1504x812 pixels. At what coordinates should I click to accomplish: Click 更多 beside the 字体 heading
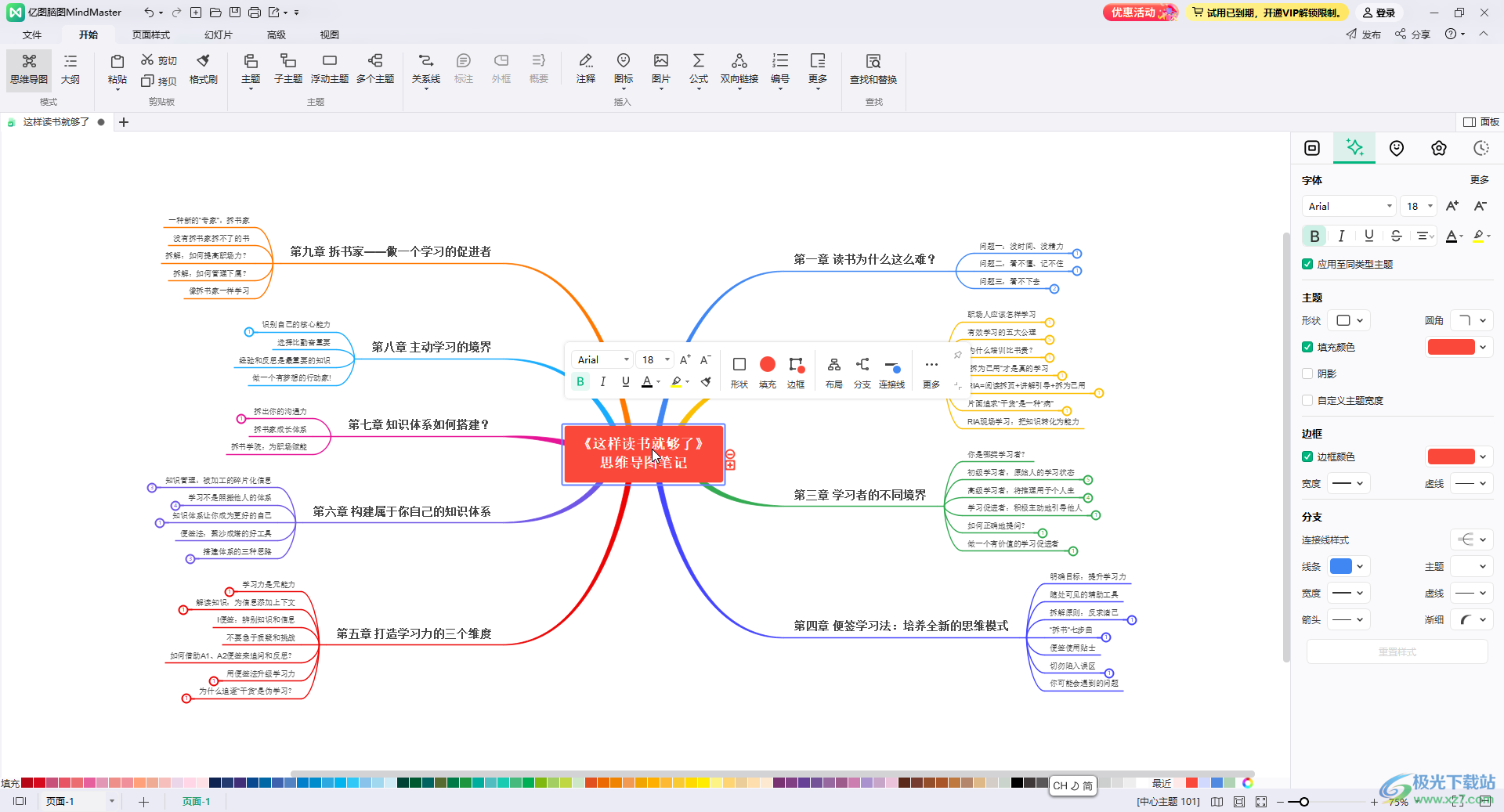(1480, 179)
